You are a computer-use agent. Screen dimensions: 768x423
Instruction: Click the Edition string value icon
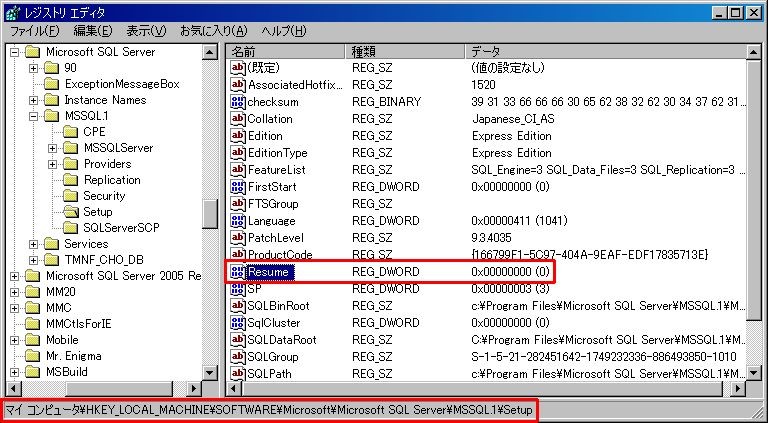pyautogui.click(x=238, y=136)
